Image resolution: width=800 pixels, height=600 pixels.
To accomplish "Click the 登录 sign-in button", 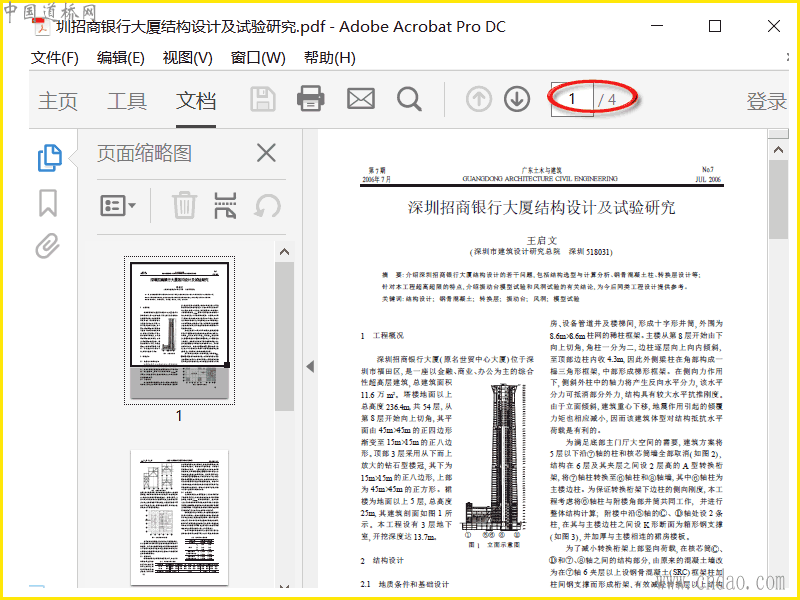I will (766, 101).
